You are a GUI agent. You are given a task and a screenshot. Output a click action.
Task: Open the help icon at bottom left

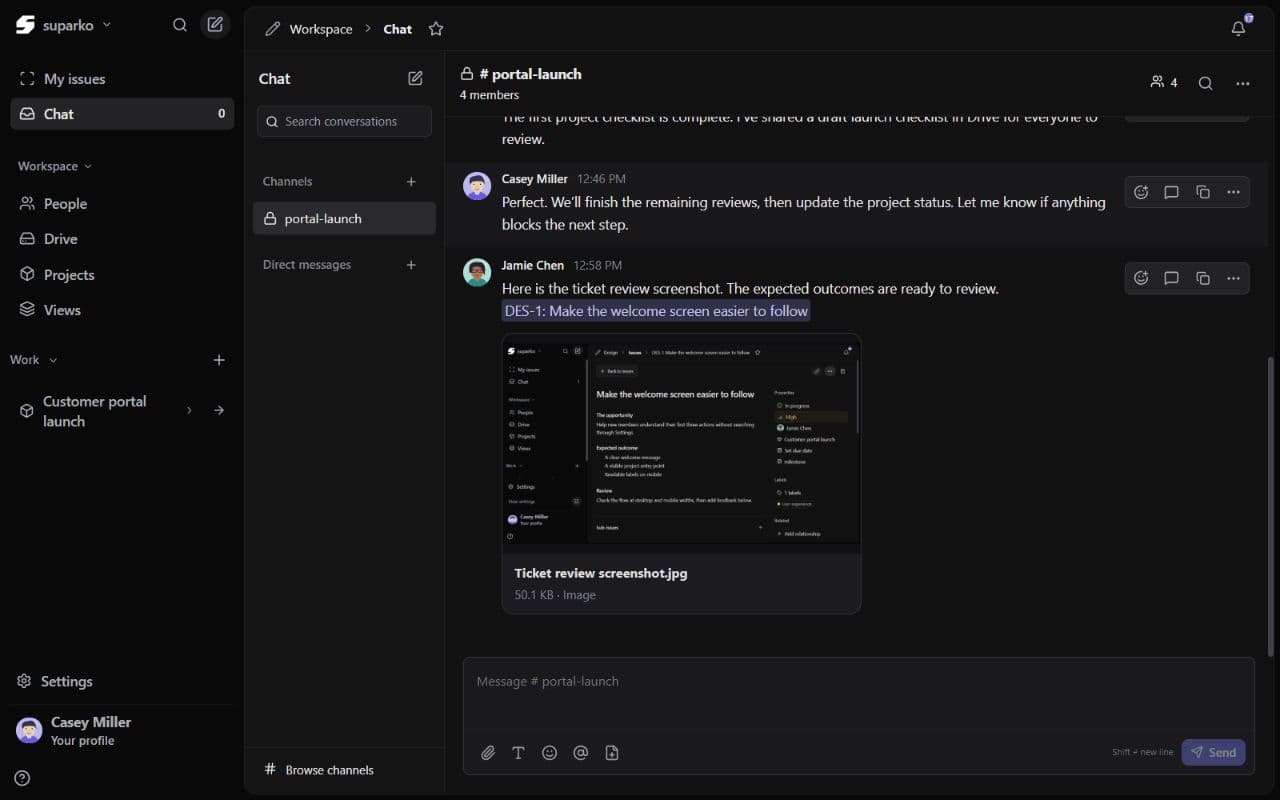22,778
